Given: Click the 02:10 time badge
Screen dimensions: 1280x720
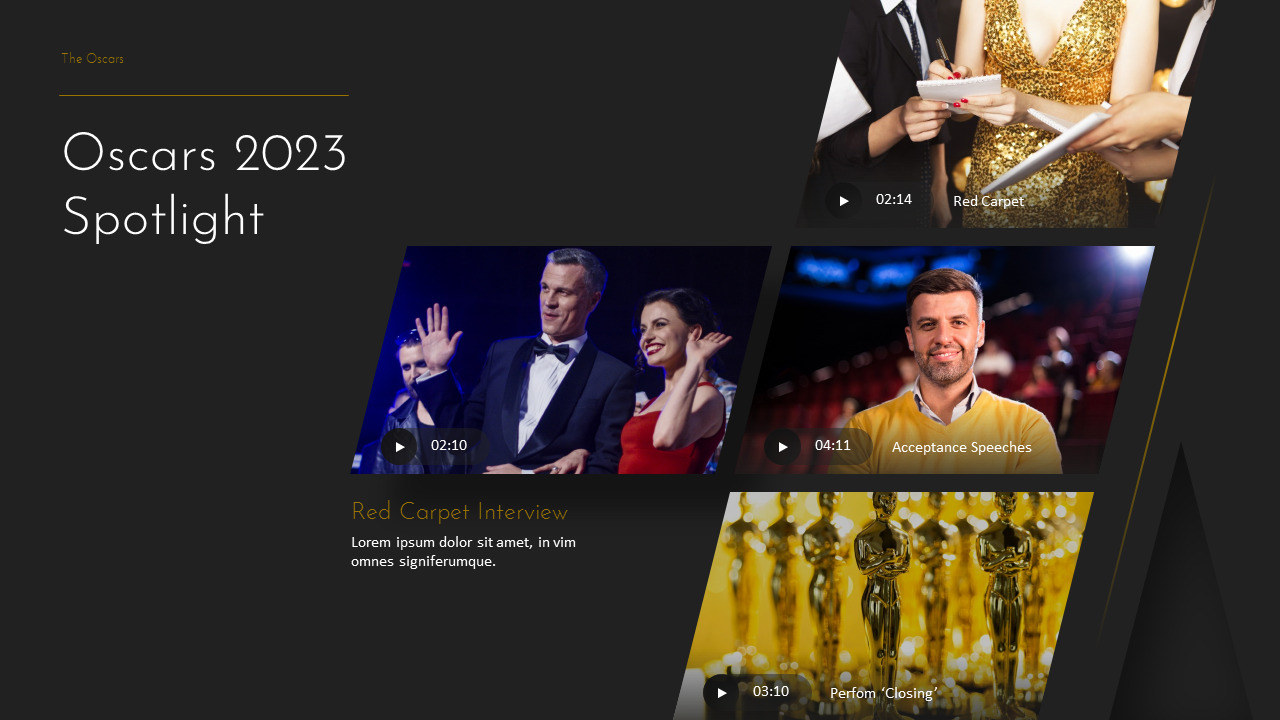Looking at the screenshot, I should [449, 445].
